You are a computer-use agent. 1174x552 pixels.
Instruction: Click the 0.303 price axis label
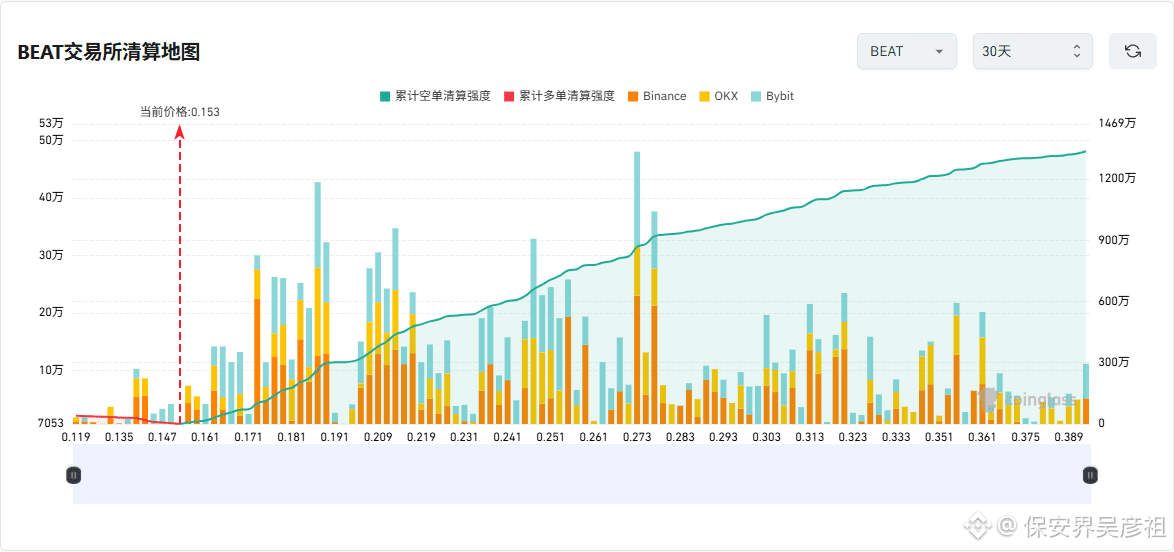767,437
